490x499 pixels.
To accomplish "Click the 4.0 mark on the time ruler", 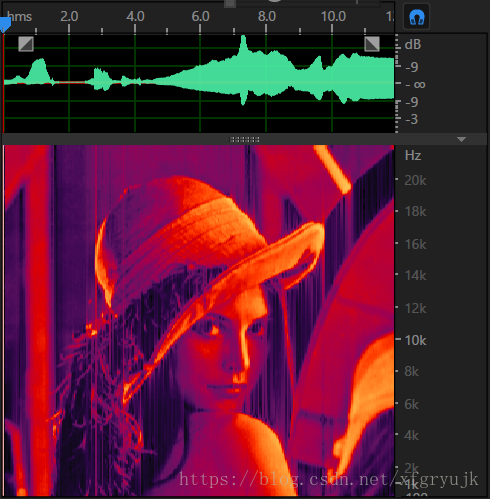I will click(135, 16).
